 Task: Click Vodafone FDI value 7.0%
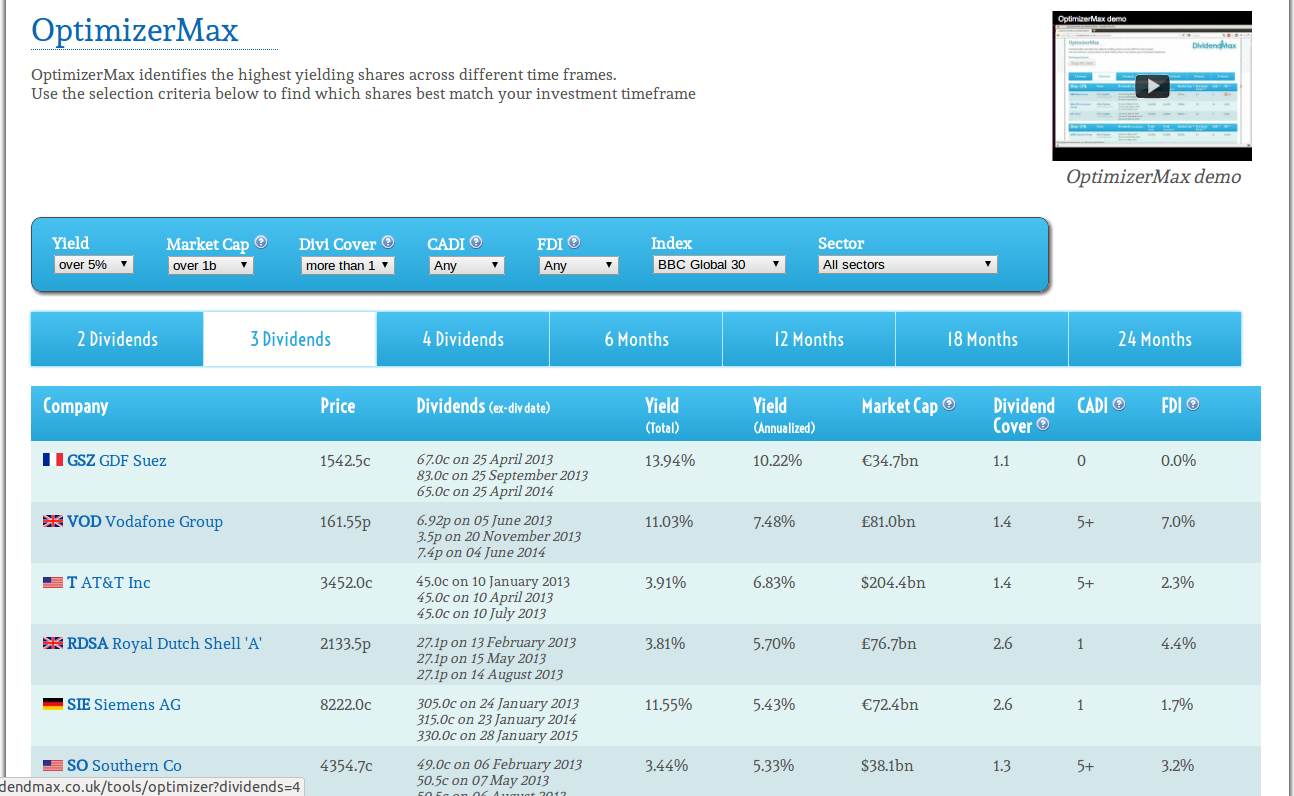(x=1178, y=521)
